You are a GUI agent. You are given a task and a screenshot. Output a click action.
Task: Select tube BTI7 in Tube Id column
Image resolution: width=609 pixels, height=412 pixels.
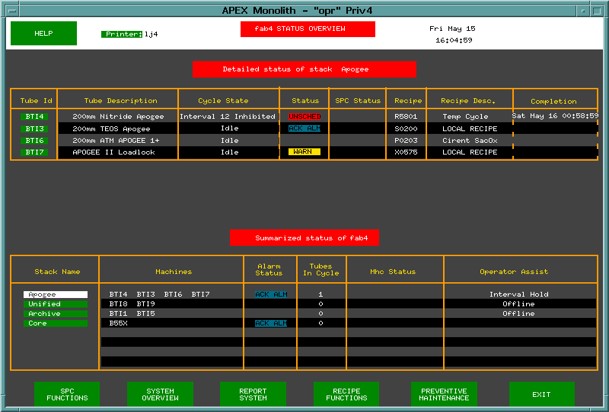pos(34,152)
